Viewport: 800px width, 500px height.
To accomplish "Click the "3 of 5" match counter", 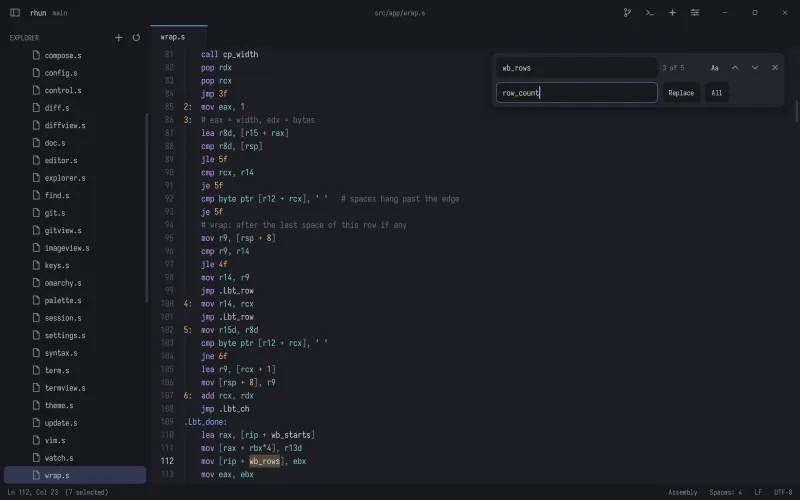I will pos(673,68).
